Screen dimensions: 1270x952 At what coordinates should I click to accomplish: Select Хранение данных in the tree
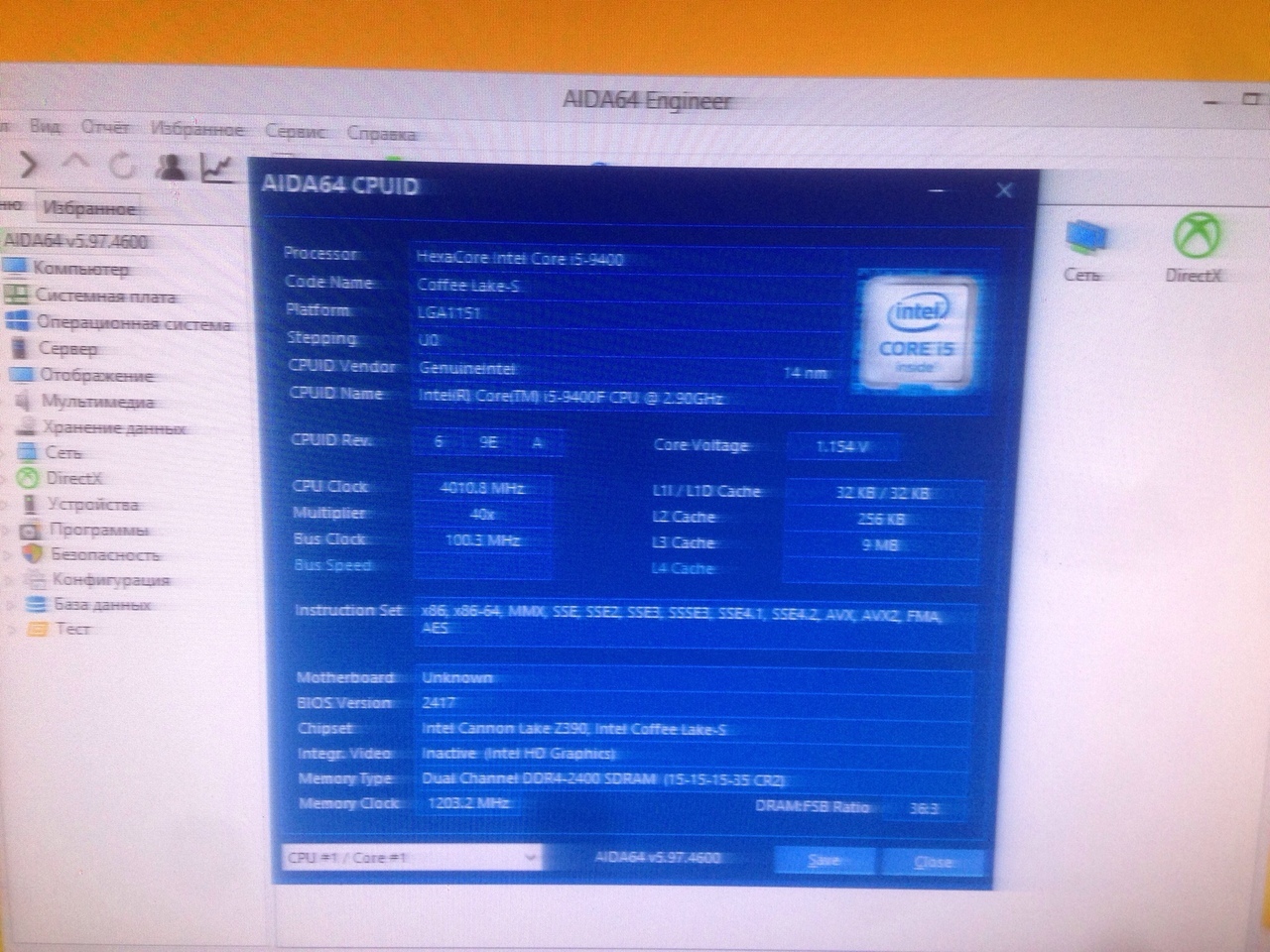(x=113, y=427)
